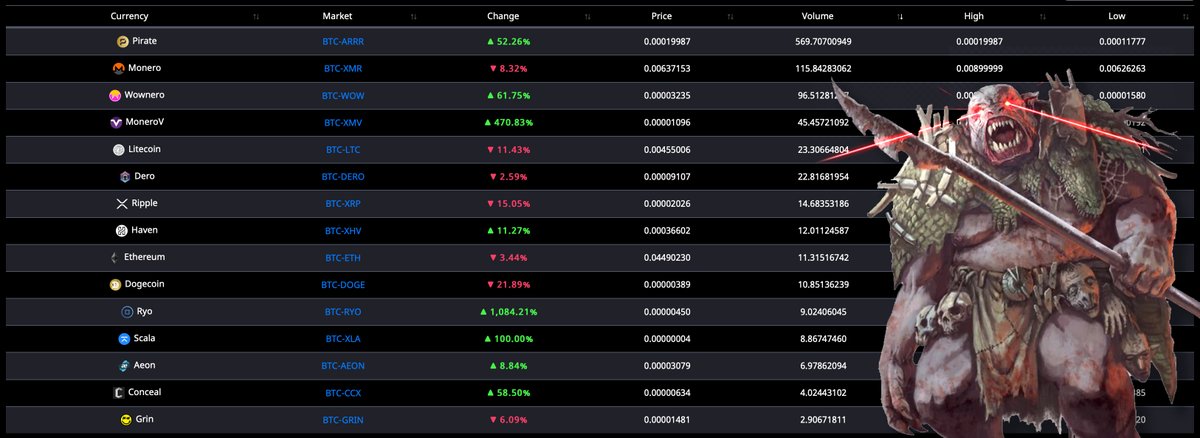1200x438 pixels.
Task: Open the BTC-DOGE market link
Action: (345, 284)
